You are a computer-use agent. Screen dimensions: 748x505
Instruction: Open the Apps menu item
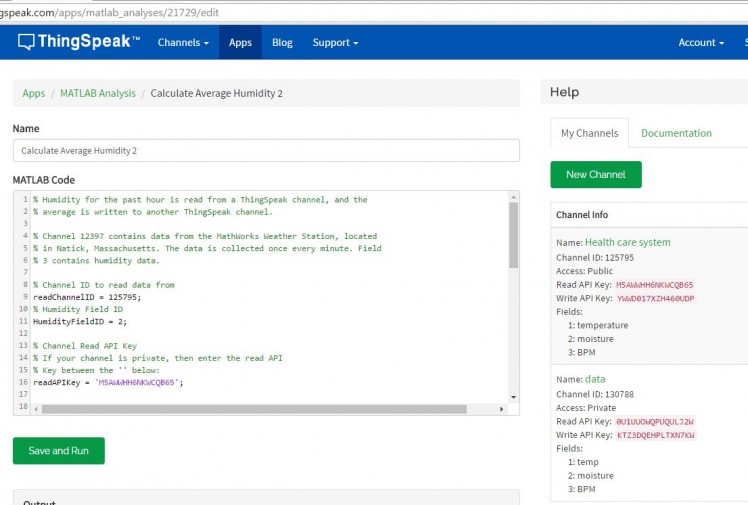(x=240, y=43)
